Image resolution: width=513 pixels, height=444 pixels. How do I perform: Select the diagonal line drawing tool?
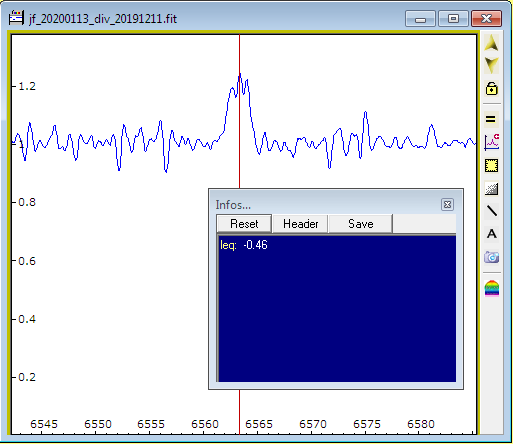coord(492,211)
